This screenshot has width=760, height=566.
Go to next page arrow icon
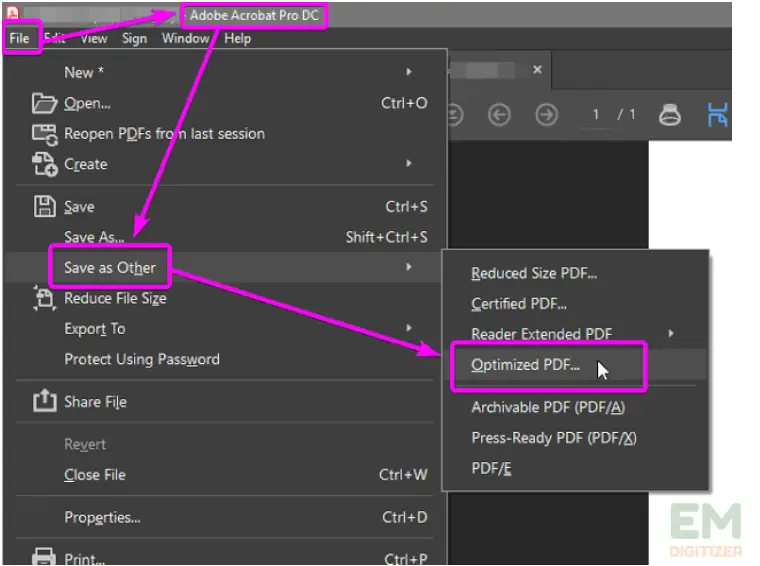click(x=546, y=115)
